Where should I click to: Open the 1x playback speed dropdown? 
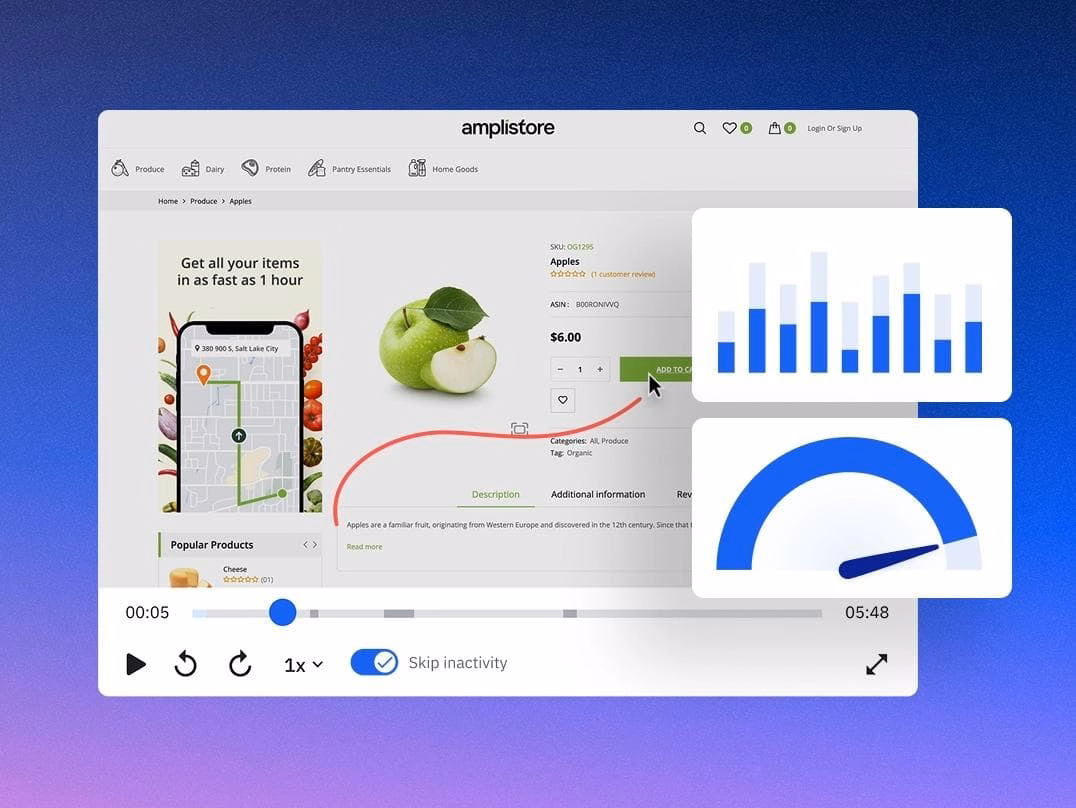(x=303, y=665)
